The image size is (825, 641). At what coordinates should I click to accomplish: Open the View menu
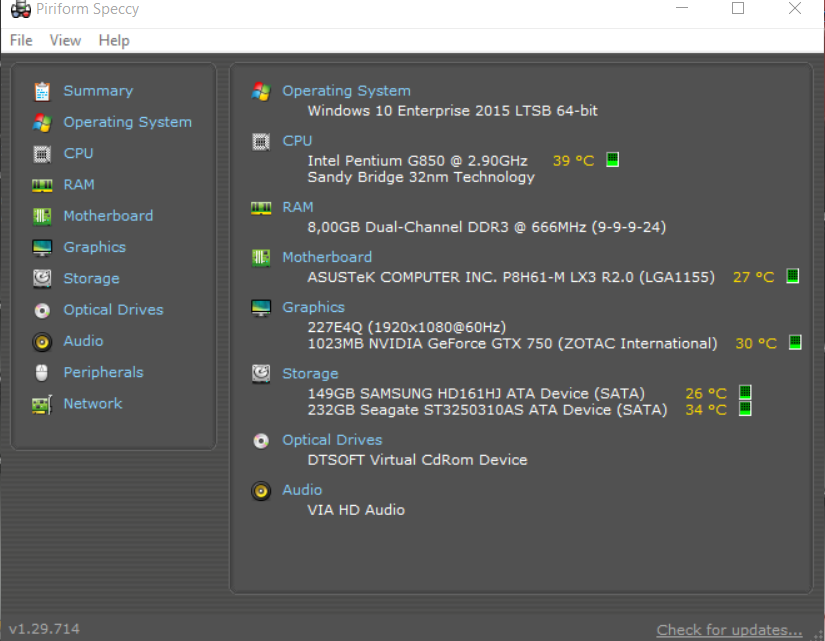coord(65,40)
